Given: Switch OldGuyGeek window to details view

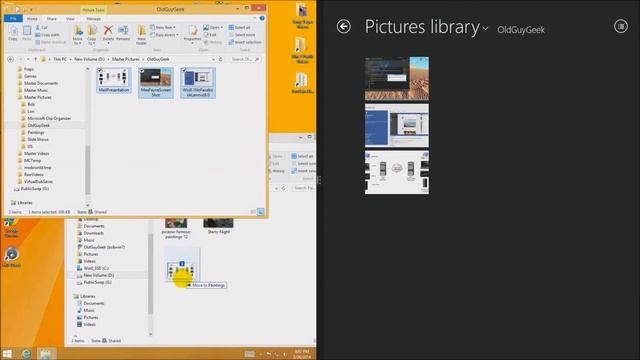Looking at the screenshot, I should pyautogui.click(x=253, y=211).
